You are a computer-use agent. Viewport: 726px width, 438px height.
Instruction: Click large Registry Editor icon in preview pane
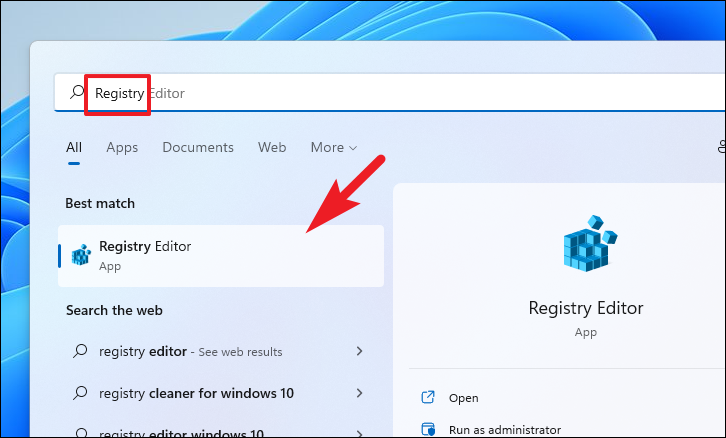click(x=590, y=243)
